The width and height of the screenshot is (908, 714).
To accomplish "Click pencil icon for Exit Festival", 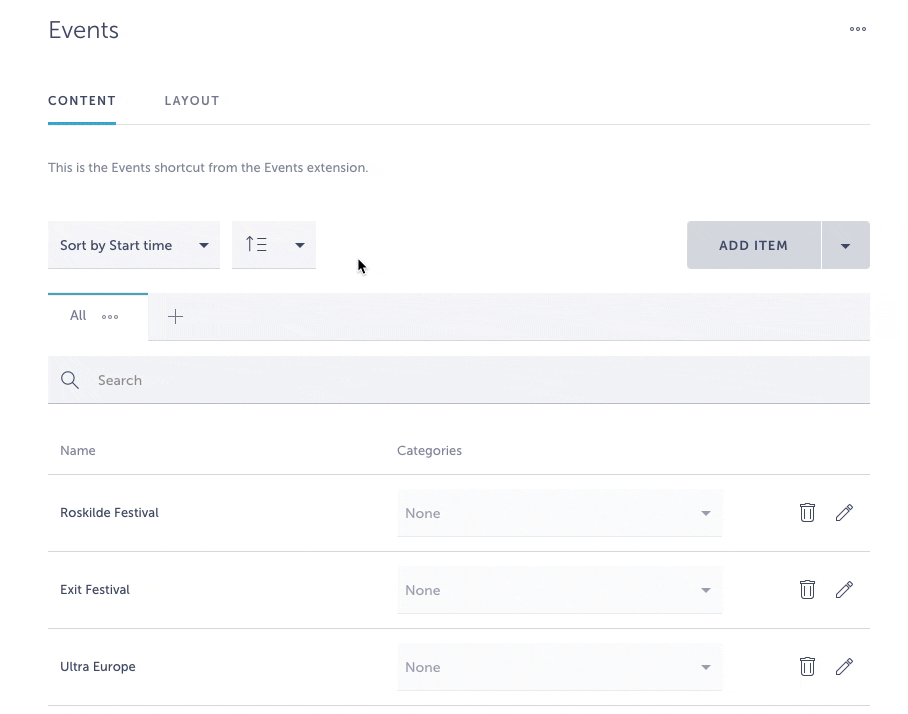I will coord(844,590).
